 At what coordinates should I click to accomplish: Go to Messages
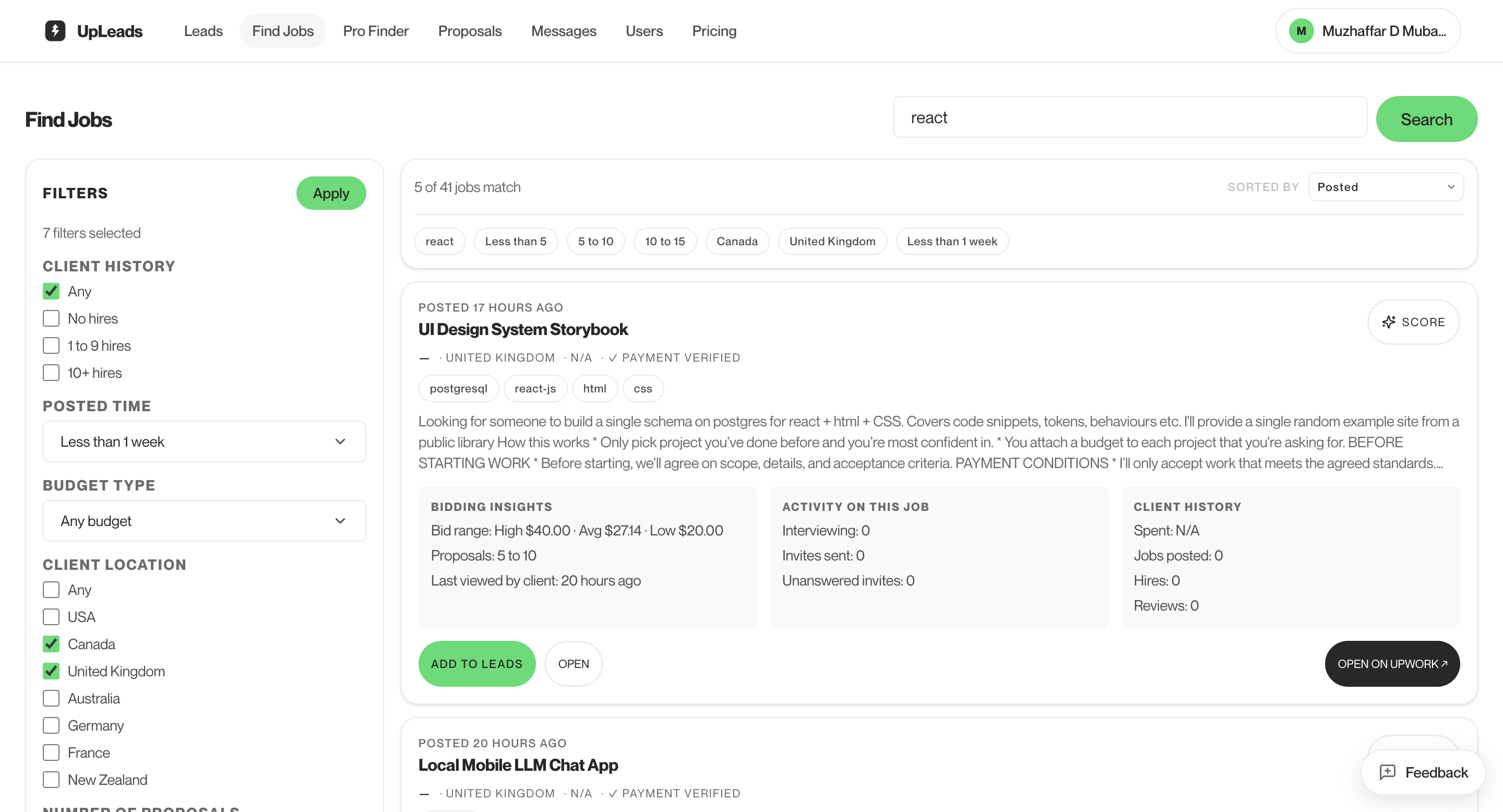pos(563,31)
